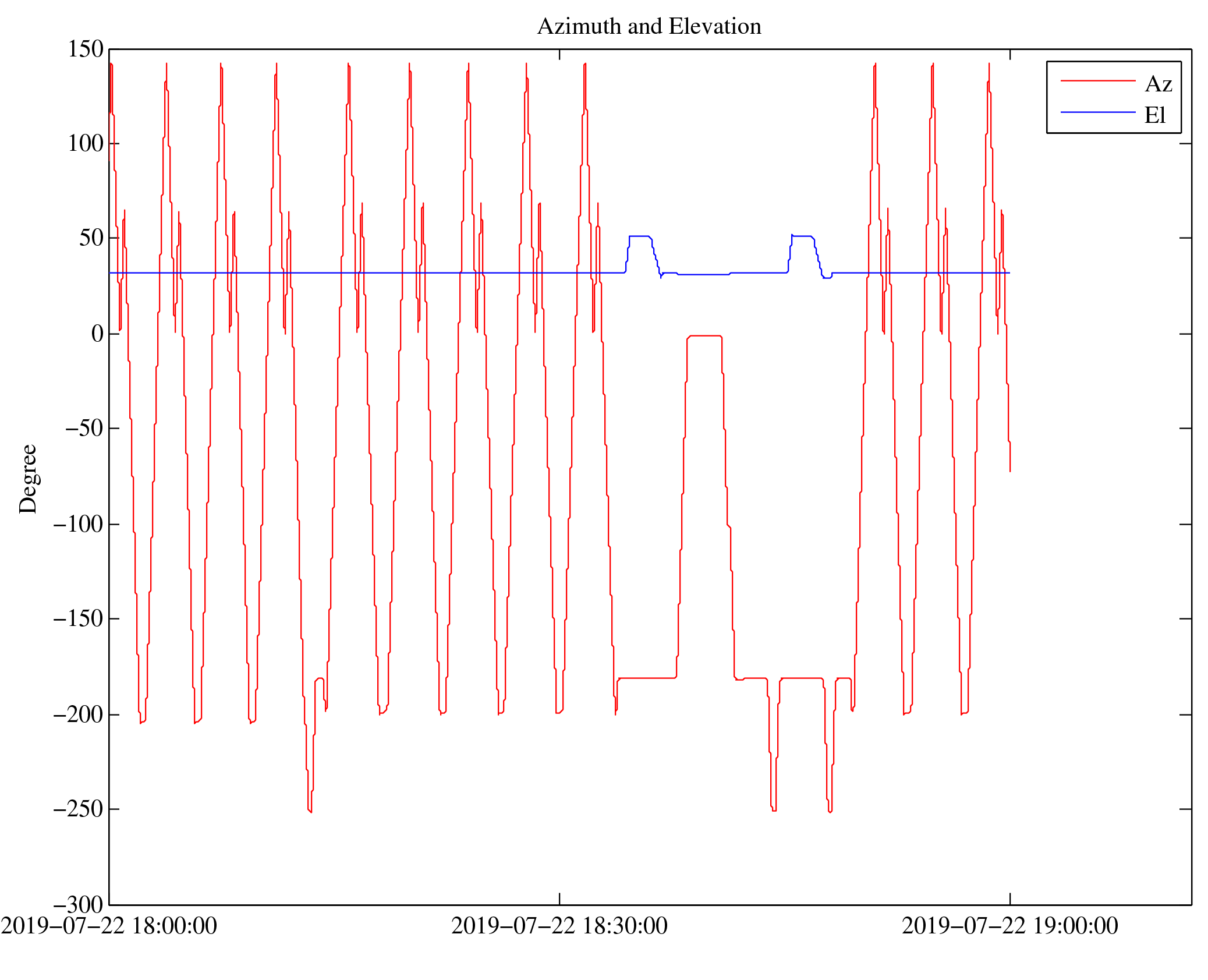Click the −300 y-axis tick label
Image resolution: width=1208 pixels, height=980 pixels.
(x=79, y=905)
